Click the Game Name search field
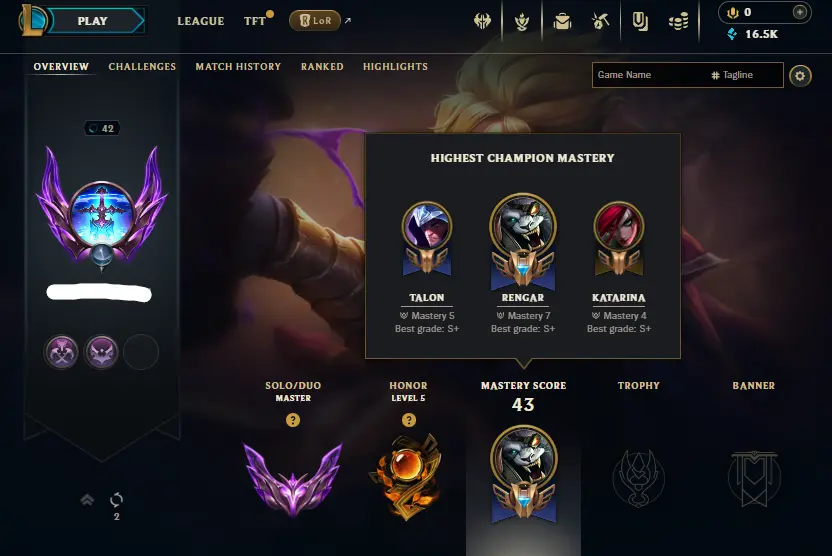This screenshot has width=832, height=556. click(651, 75)
